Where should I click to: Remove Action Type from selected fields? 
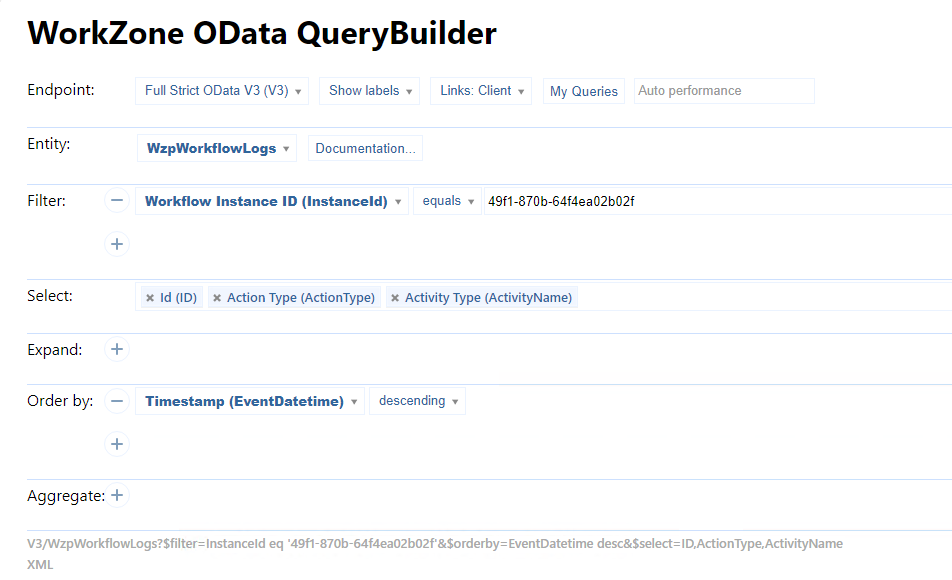click(217, 298)
